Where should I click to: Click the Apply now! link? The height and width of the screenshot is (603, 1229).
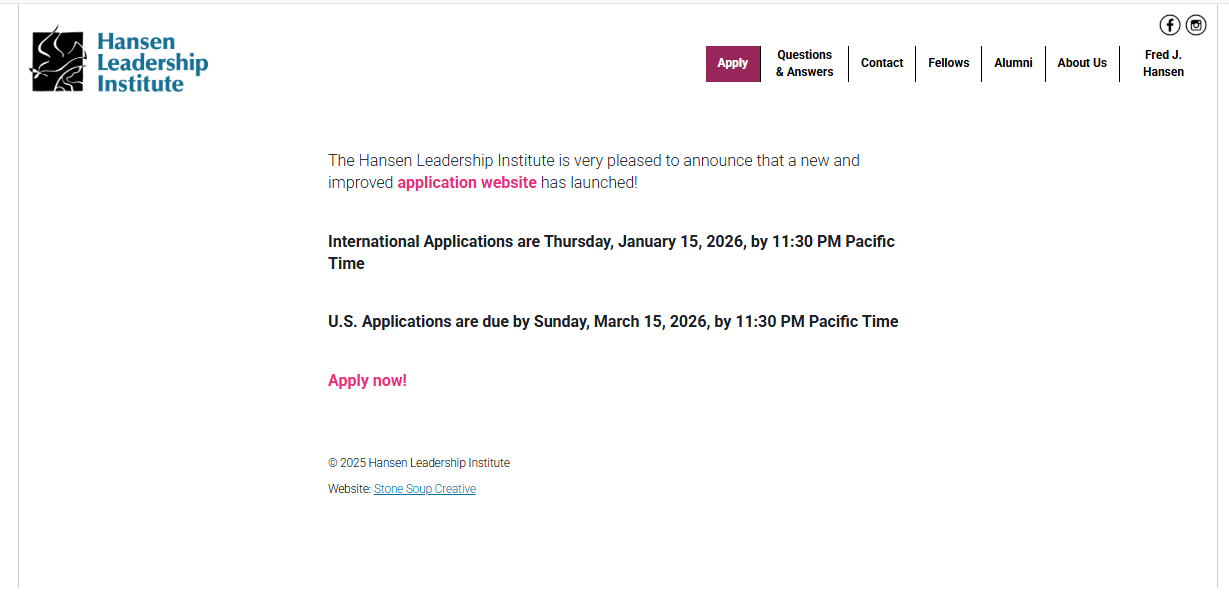tap(367, 381)
